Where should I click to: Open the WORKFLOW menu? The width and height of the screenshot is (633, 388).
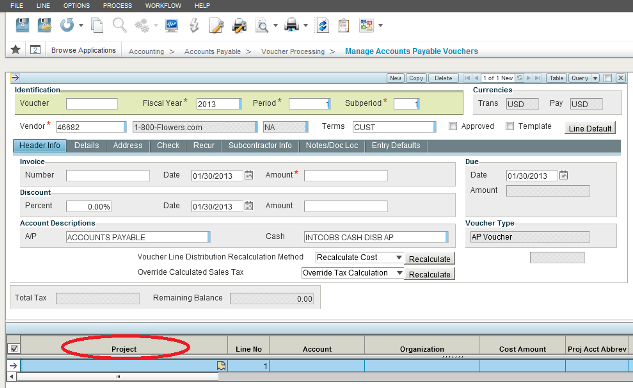[x=163, y=6]
